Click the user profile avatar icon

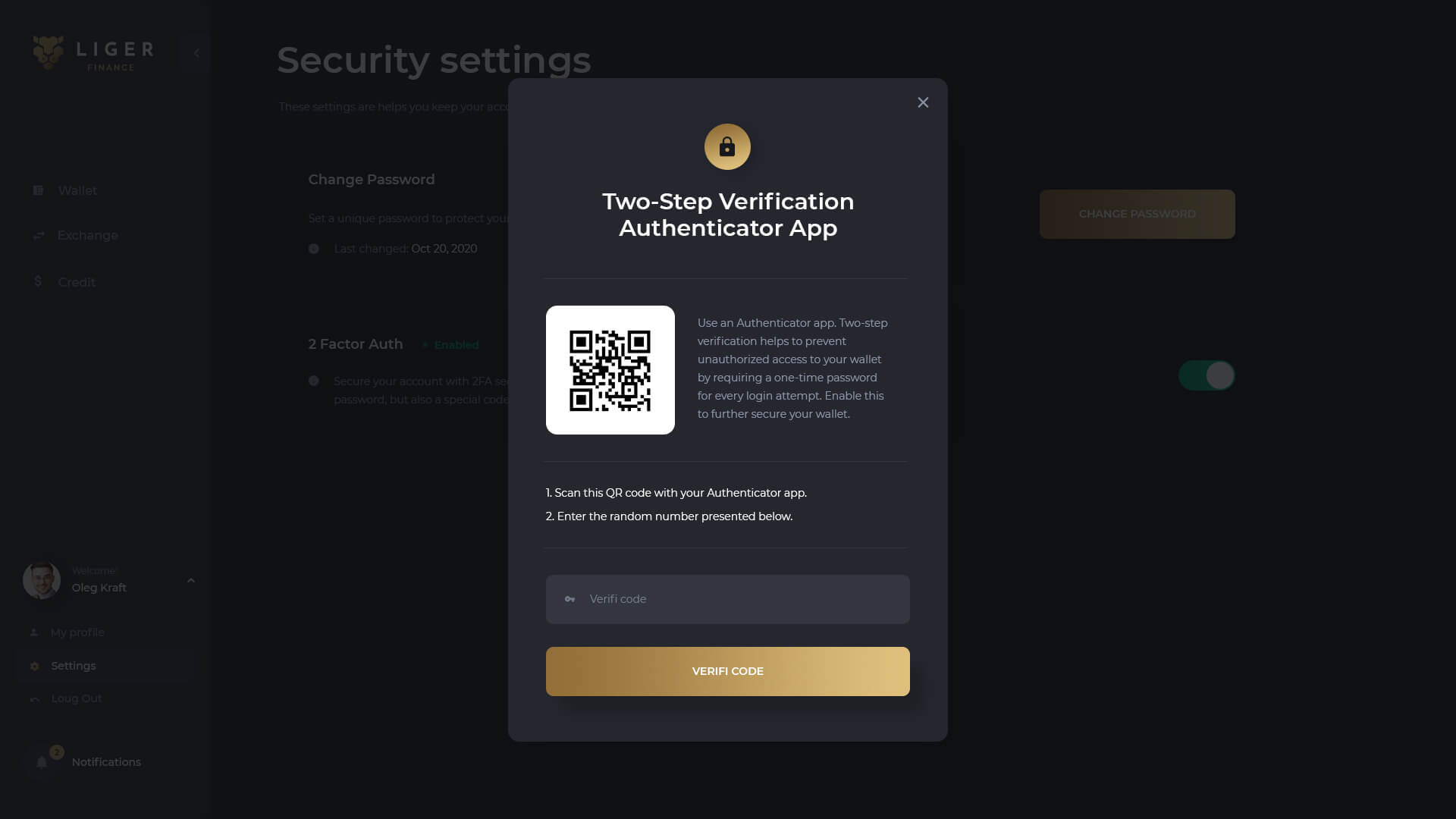(42, 580)
